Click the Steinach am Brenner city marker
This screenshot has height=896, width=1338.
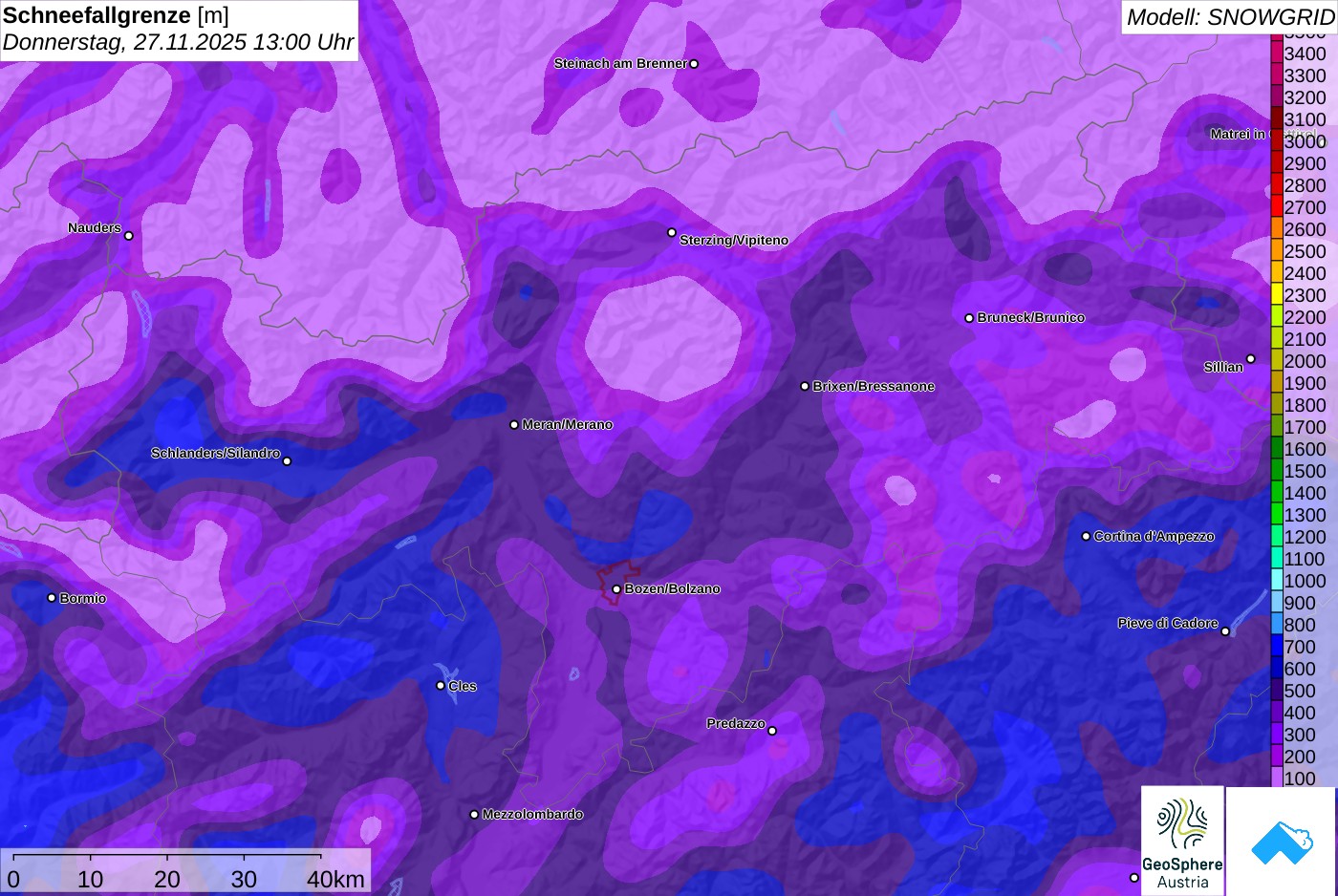694,64
